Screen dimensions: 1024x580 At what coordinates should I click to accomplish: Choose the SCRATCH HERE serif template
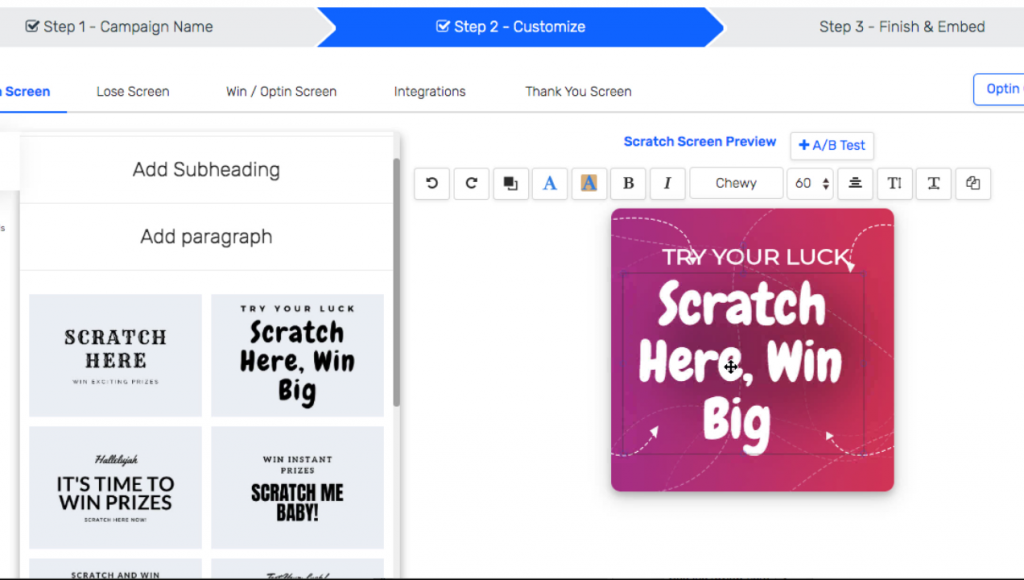pyautogui.click(x=116, y=355)
